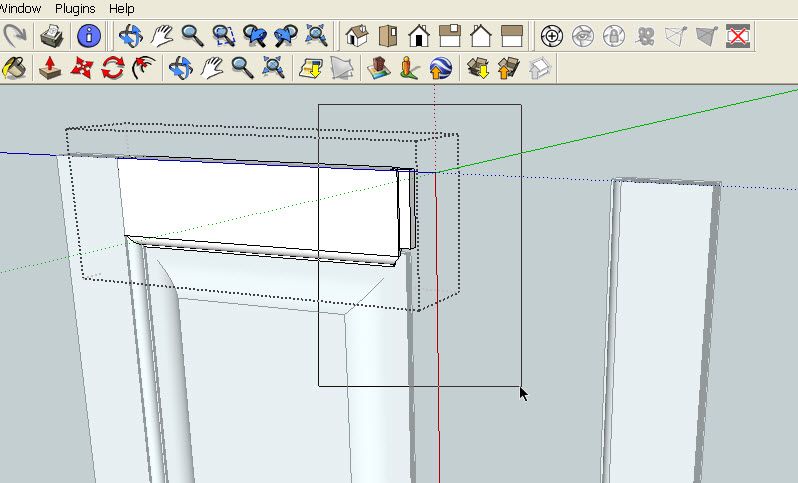Print the model with the printer icon
The image size is (798, 483).
click(52, 37)
